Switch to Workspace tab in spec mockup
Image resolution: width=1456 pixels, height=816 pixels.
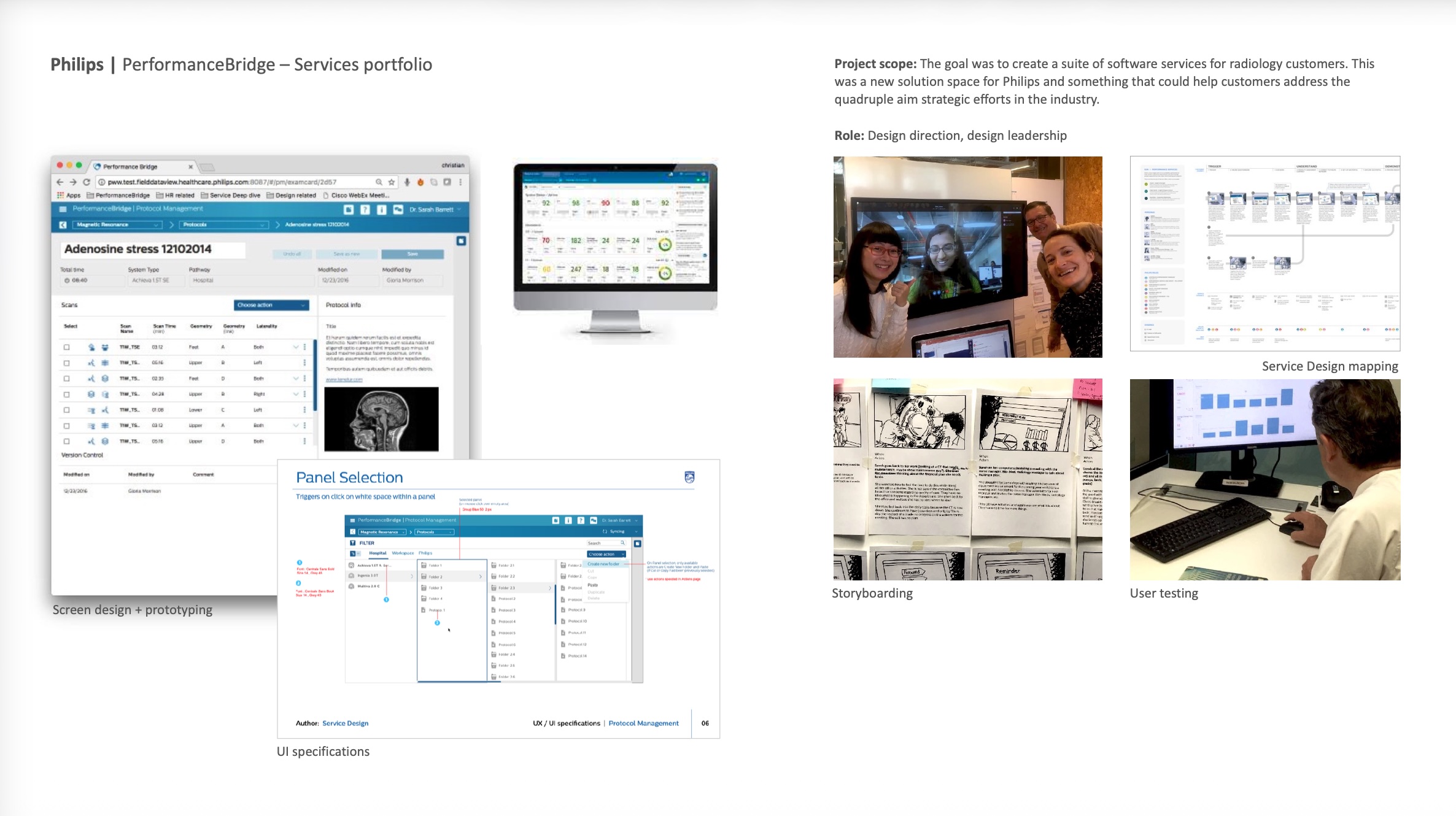click(403, 553)
